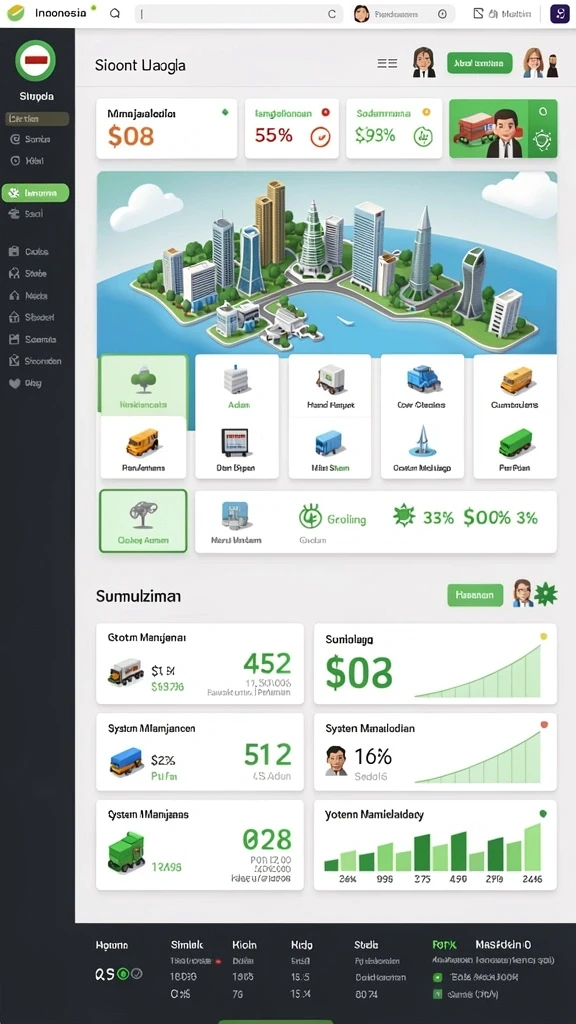Select the tower monument tile
The width and height of the screenshot is (576, 1024).
coord(422,447)
